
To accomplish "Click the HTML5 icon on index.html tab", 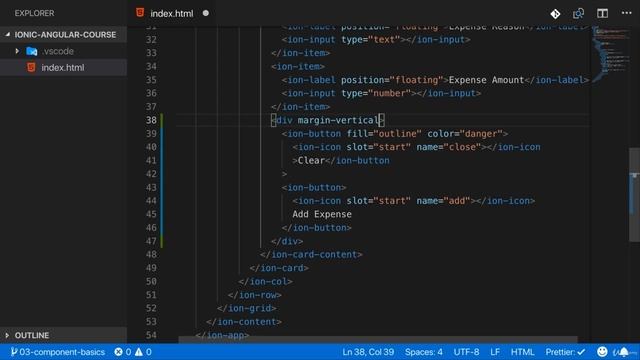I will [x=140, y=13].
